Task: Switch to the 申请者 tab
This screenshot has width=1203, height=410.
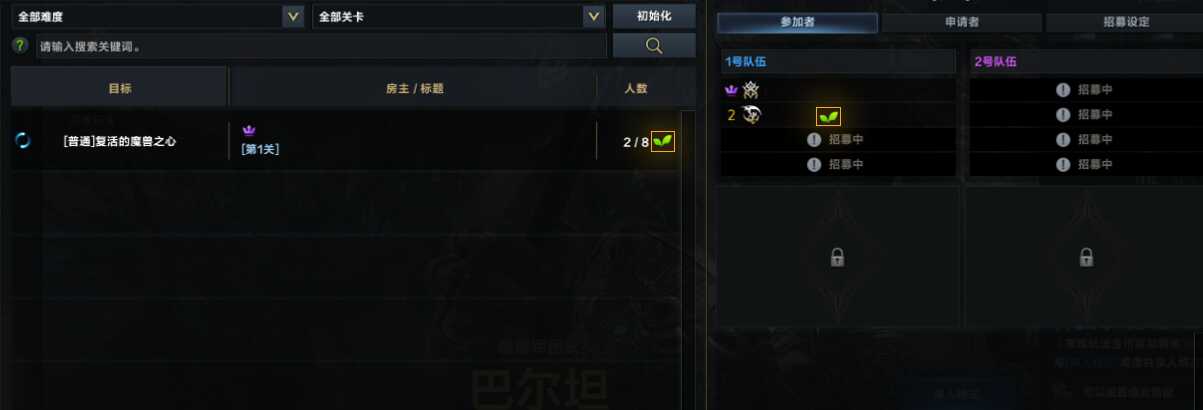Action: click(x=961, y=22)
